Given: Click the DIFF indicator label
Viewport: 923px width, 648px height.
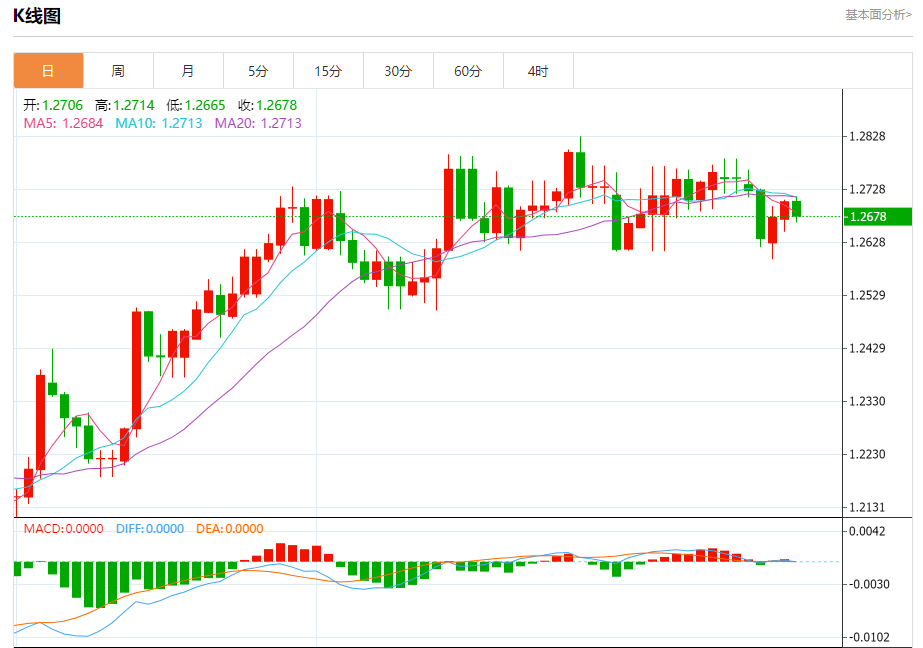Looking at the screenshot, I should [x=150, y=529].
